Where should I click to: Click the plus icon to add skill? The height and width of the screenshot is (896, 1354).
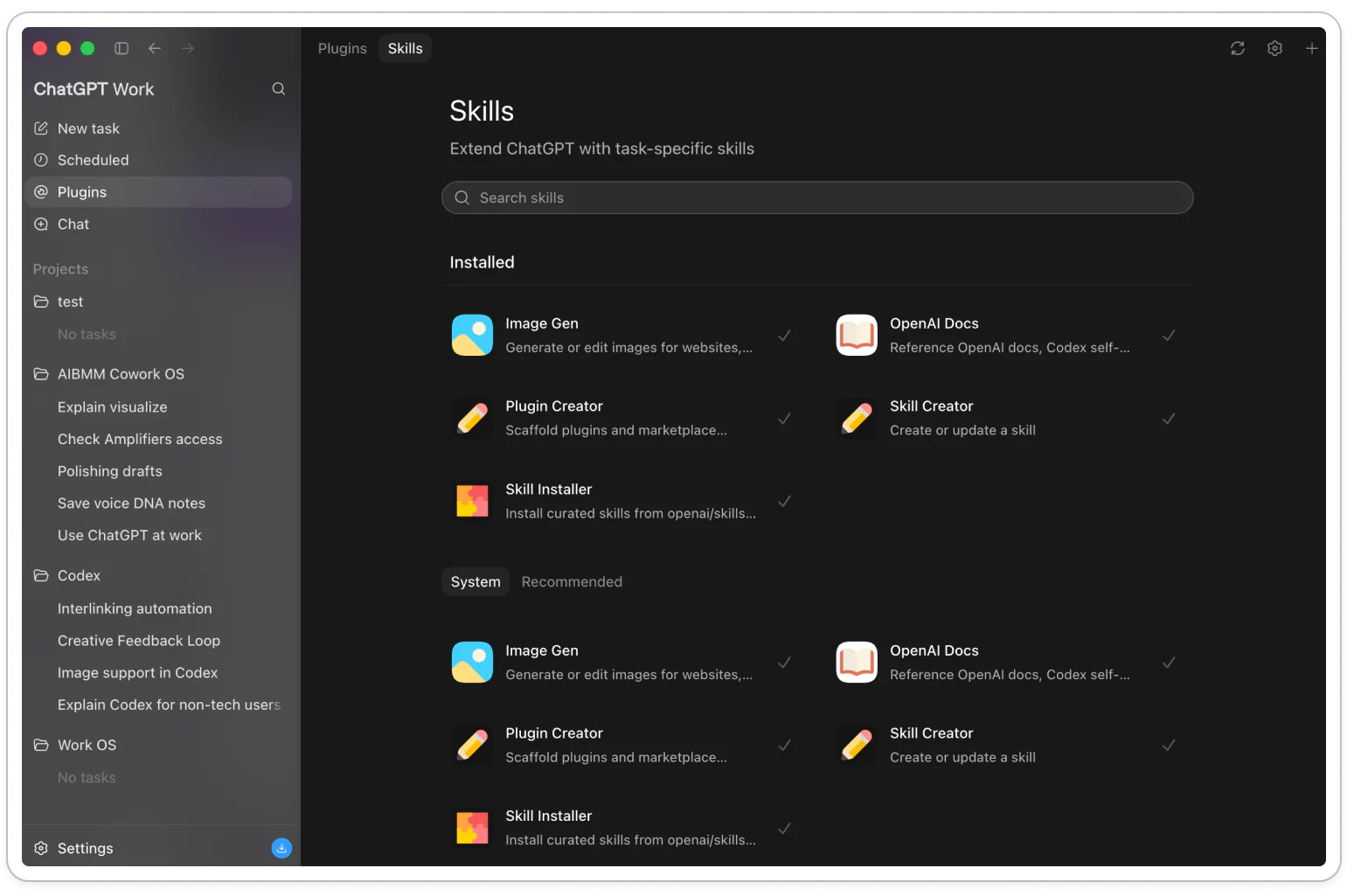tap(1311, 48)
